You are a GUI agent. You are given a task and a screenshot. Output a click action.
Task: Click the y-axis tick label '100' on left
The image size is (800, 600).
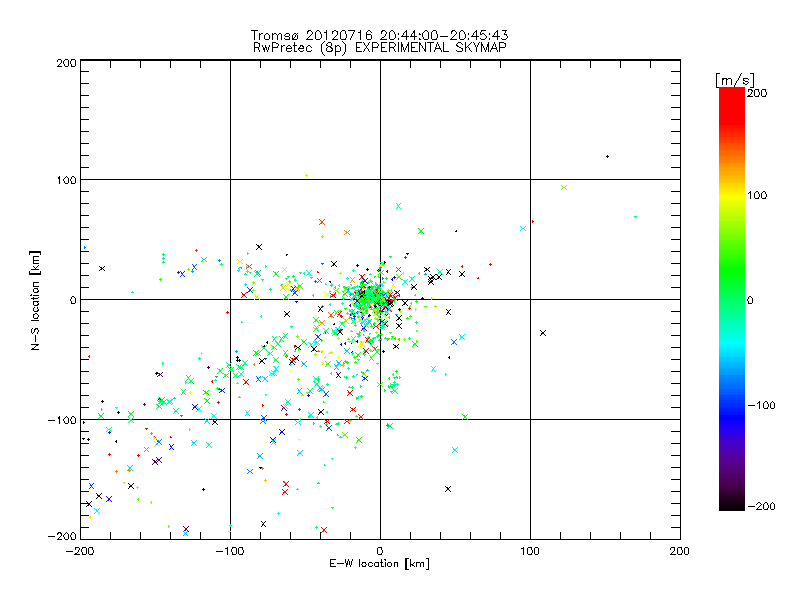coord(66,180)
